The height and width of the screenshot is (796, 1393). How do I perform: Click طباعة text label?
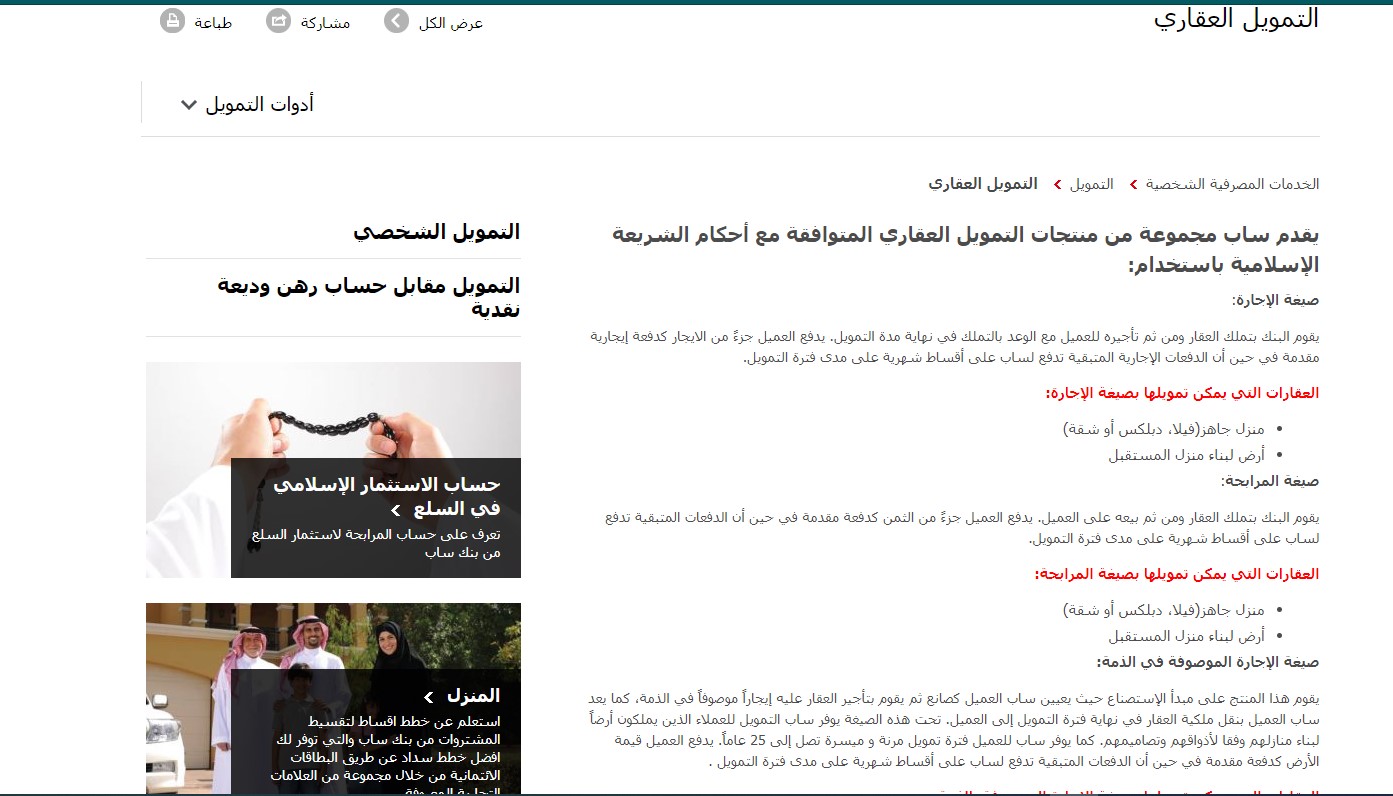pyautogui.click(x=213, y=22)
